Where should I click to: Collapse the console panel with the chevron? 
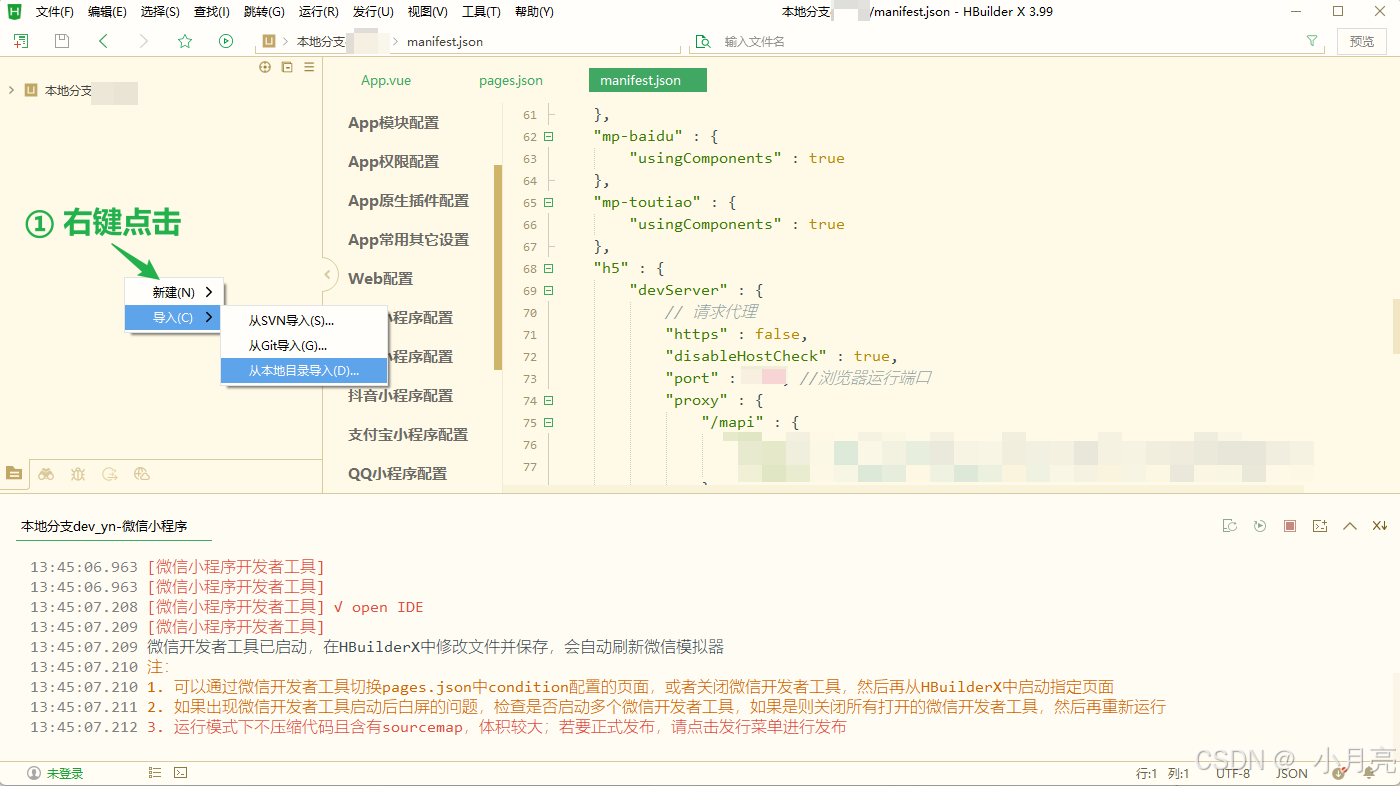point(1351,525)
